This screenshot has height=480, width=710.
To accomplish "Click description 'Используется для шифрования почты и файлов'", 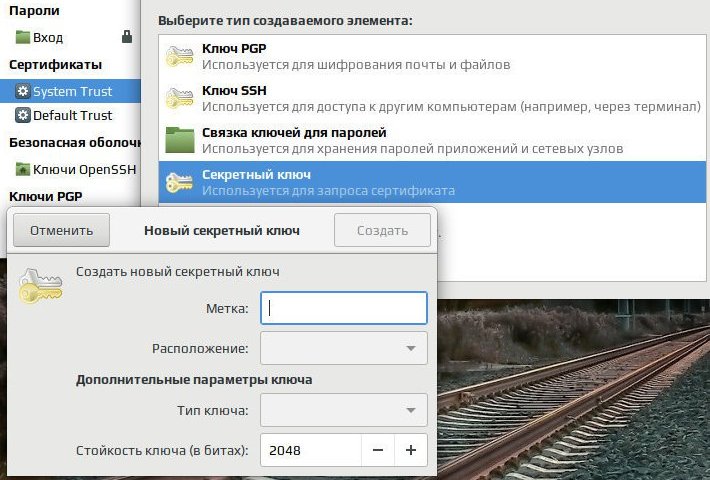I will pyautogui.click(x=356, y=65).
